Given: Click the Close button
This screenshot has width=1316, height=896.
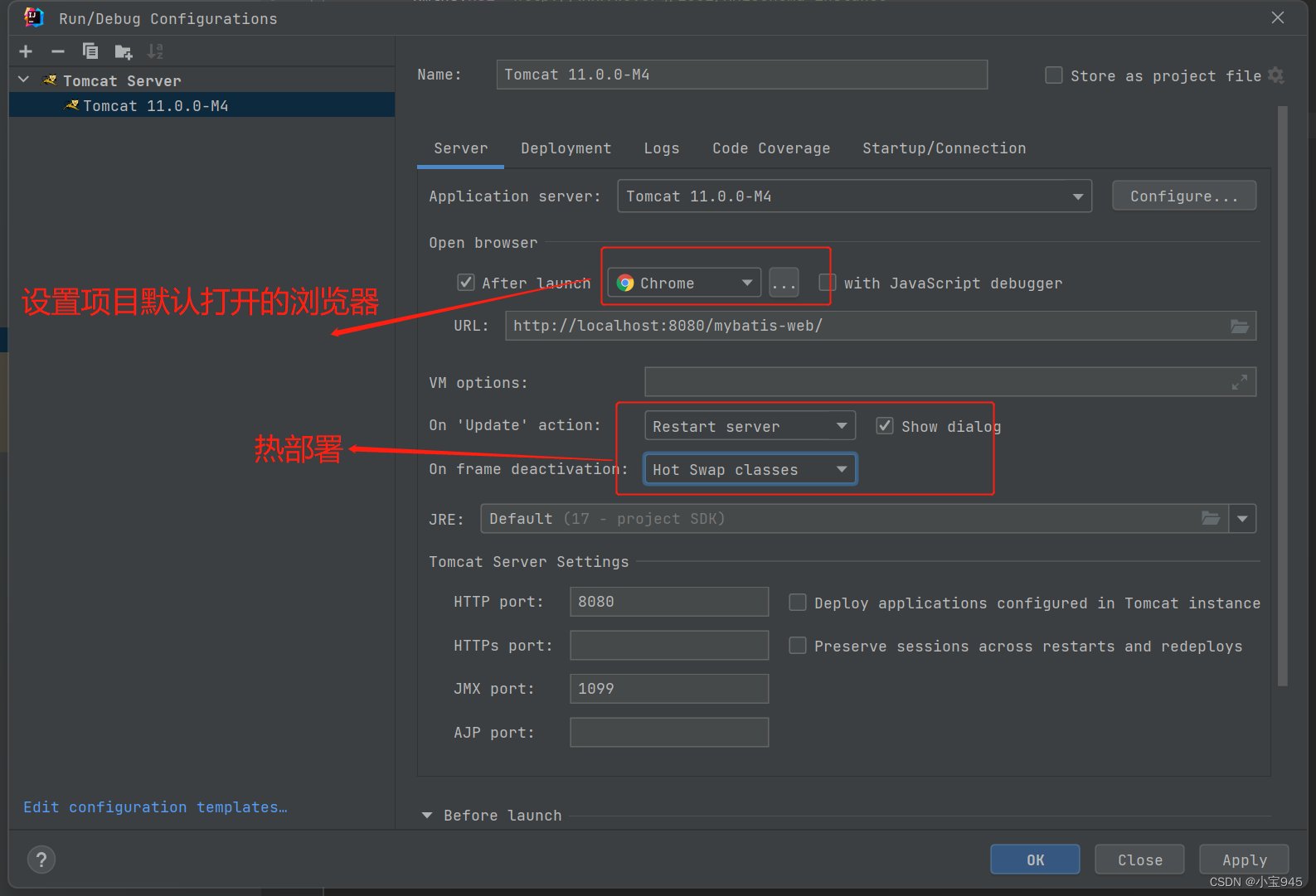Looking at the screenshot, I should point(1139,860).
